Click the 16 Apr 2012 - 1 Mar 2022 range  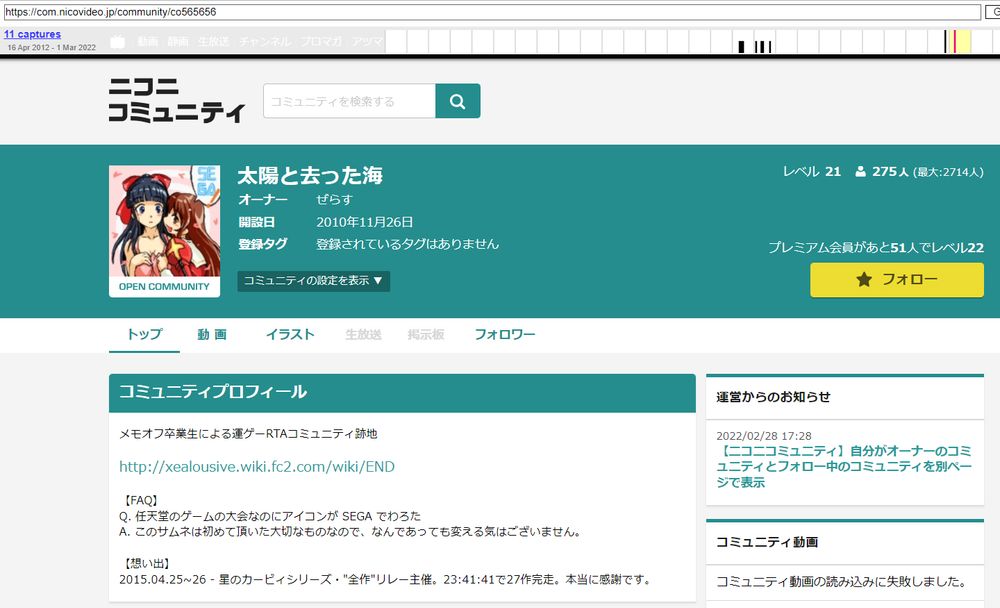point(52,48)
